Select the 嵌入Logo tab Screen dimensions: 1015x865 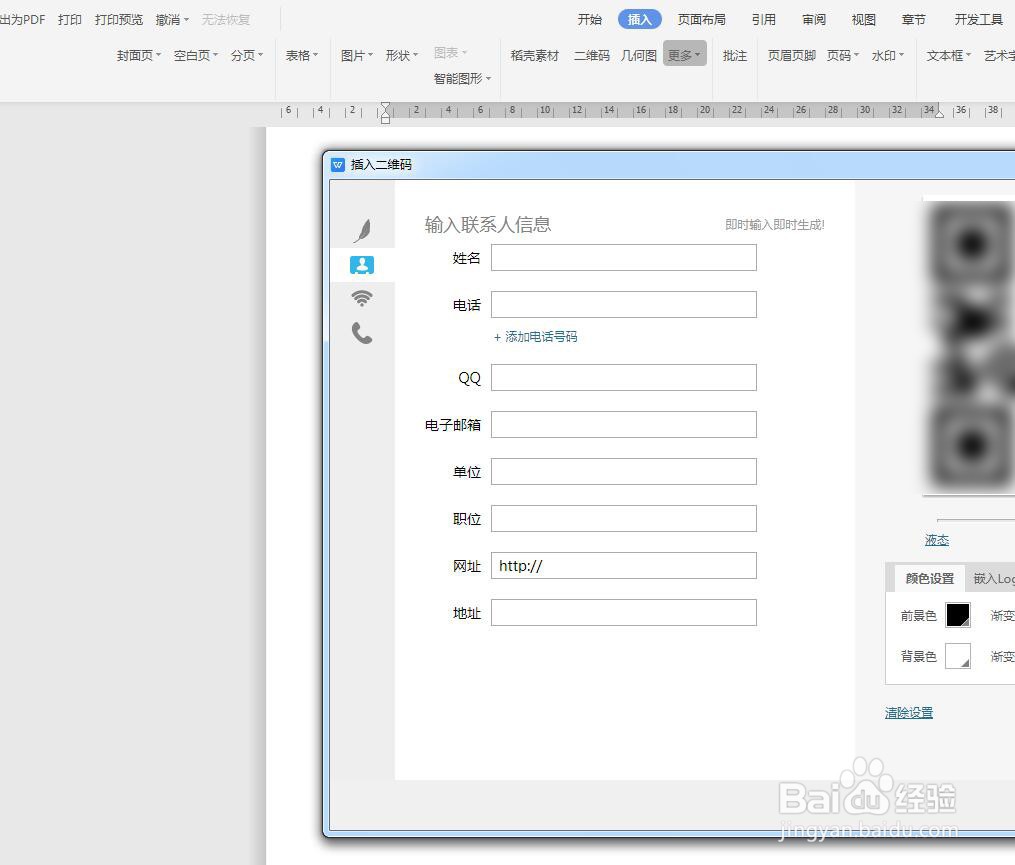pos(993,578)
